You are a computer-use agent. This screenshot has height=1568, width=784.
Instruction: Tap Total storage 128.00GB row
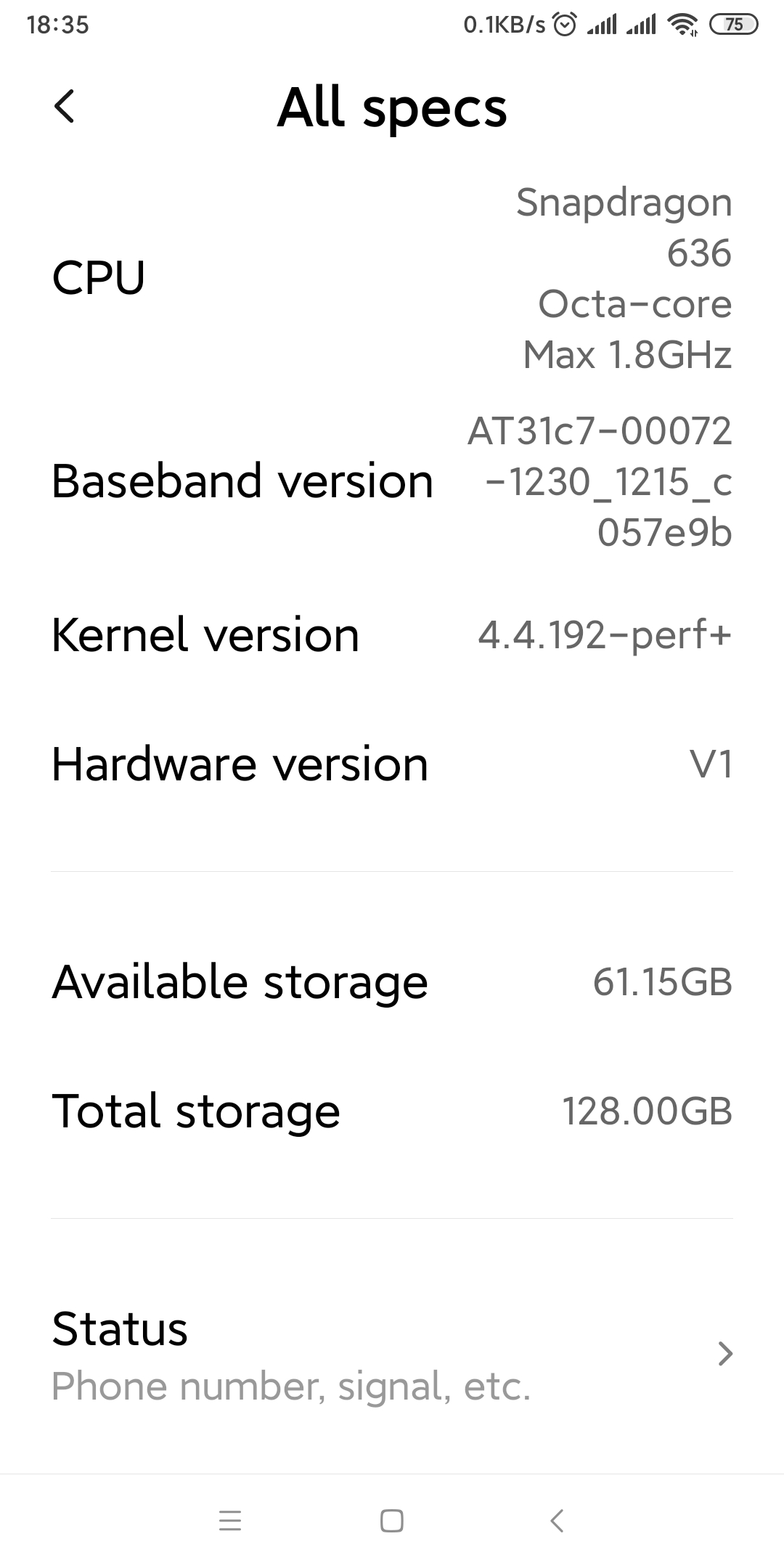392,1111
